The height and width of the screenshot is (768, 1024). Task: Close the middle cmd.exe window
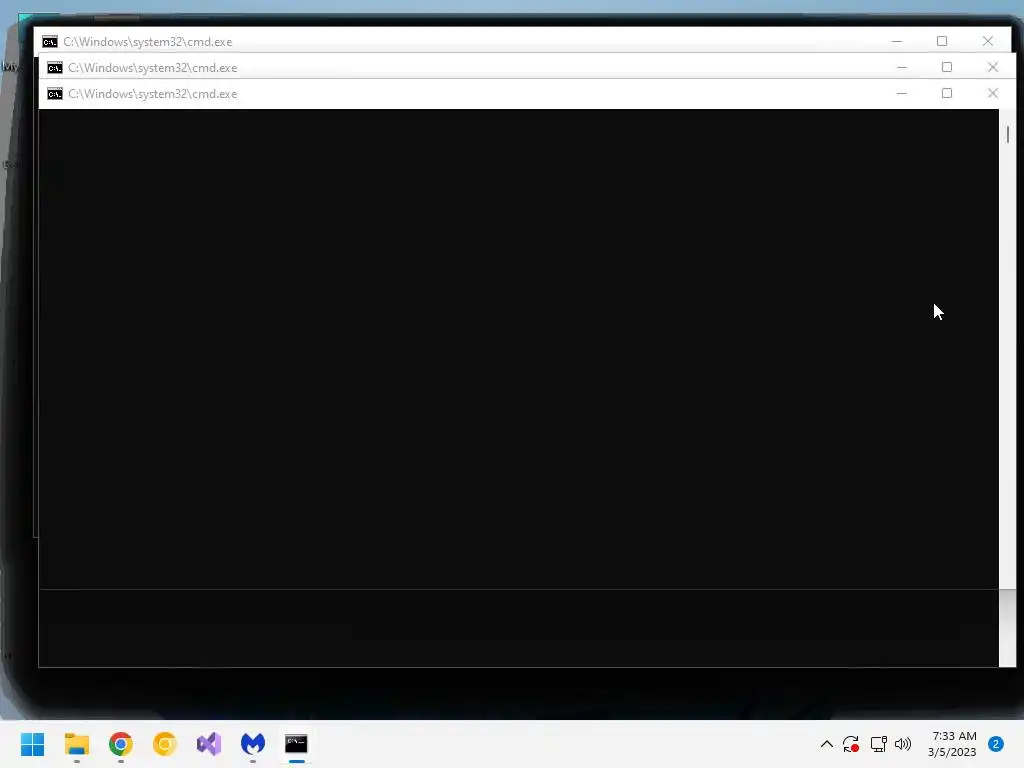993,67
